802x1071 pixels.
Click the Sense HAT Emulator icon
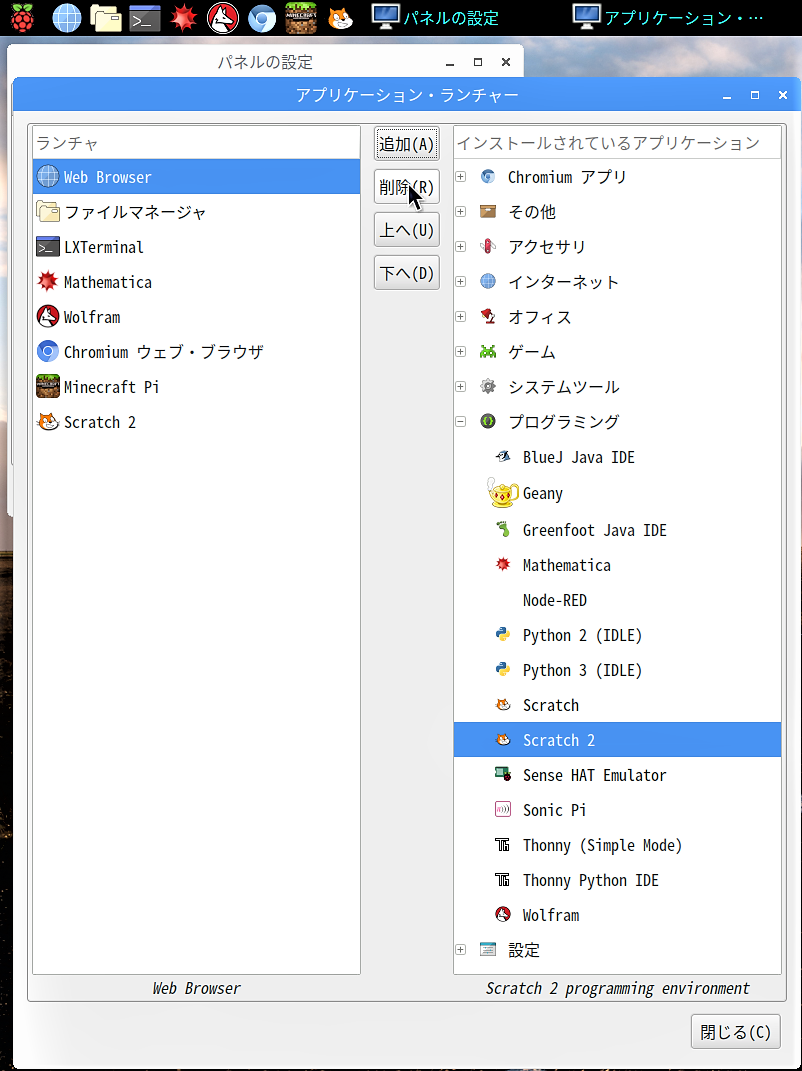pos(503,775)
